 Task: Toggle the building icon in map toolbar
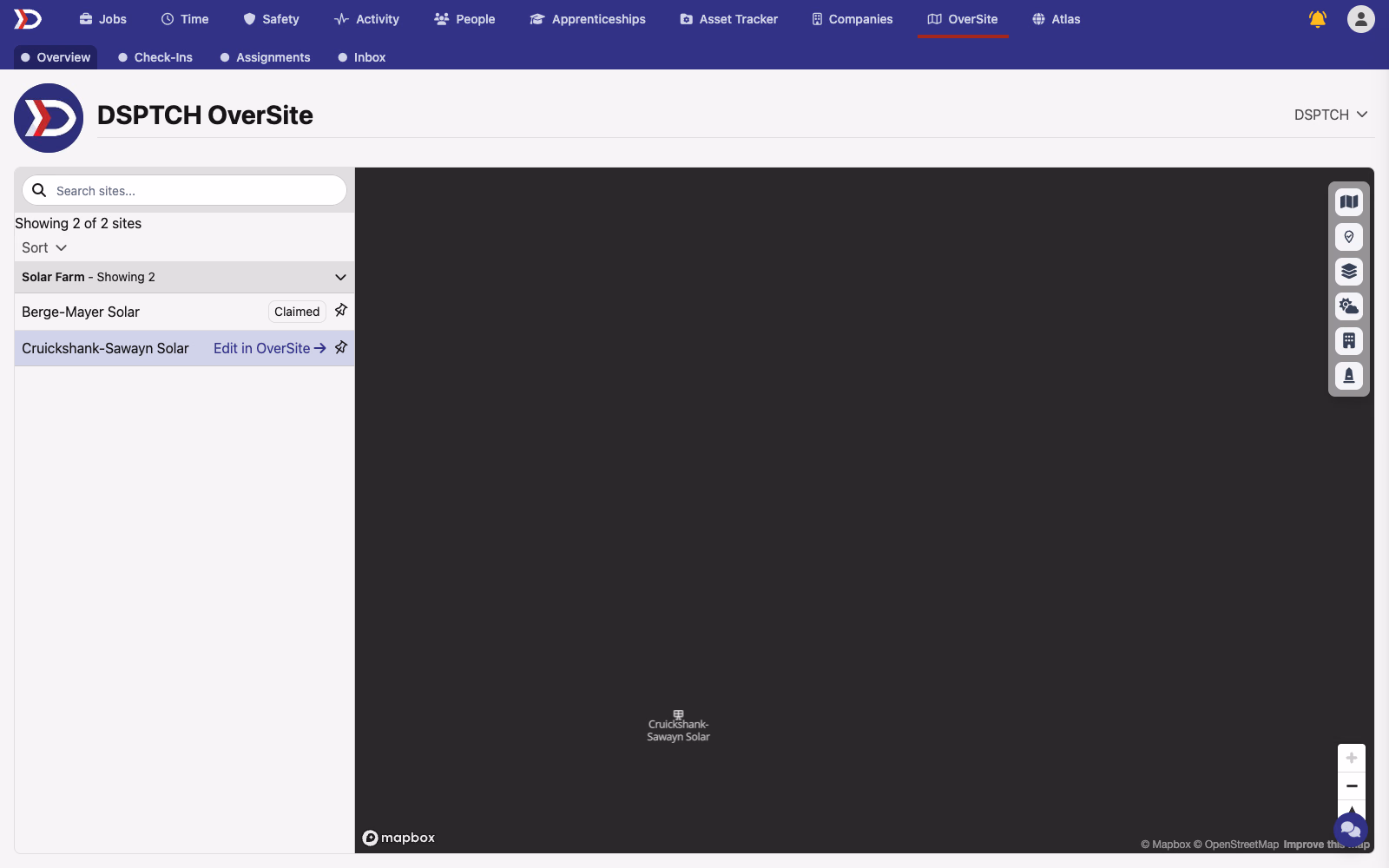point(1349,341)
